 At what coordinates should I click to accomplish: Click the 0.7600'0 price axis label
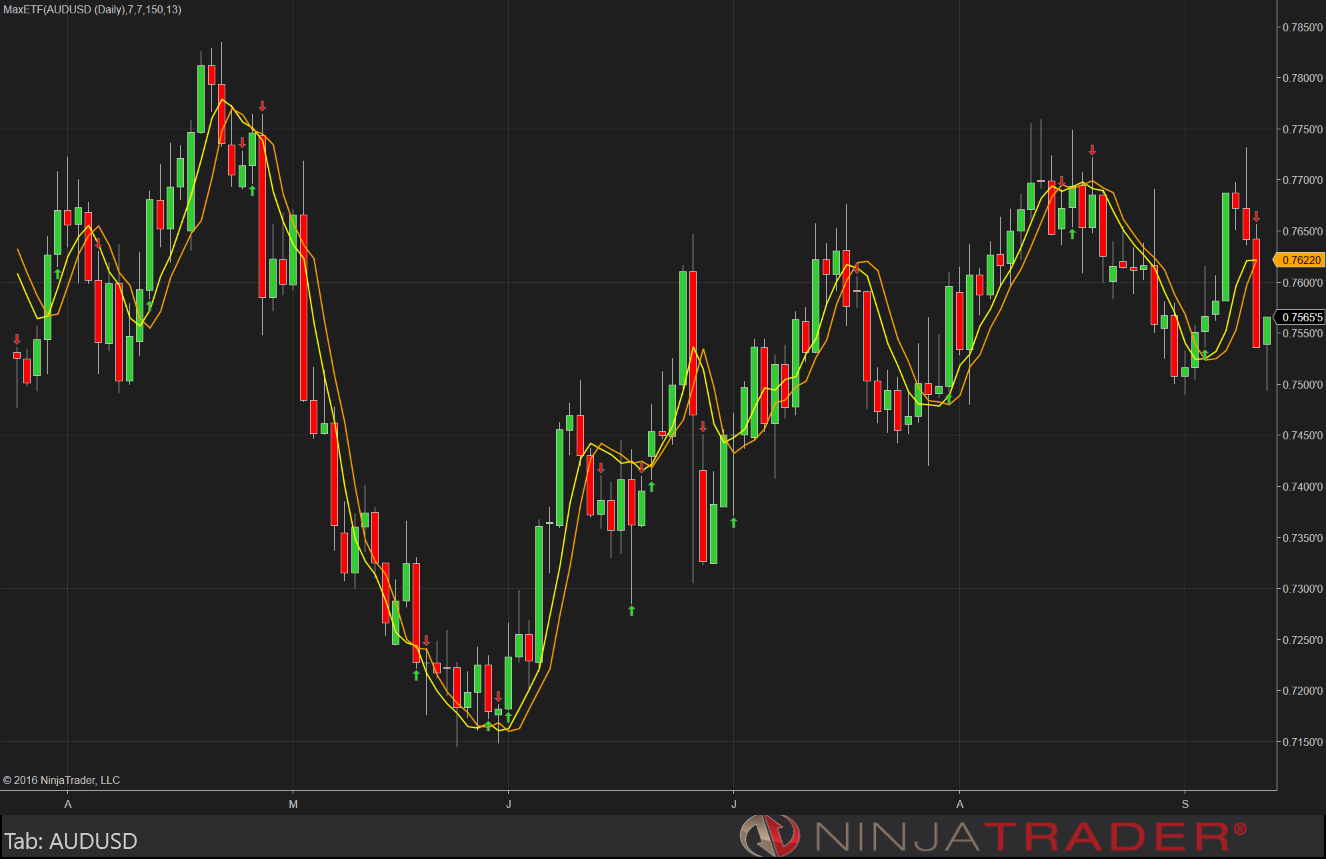click(1302, 282)
